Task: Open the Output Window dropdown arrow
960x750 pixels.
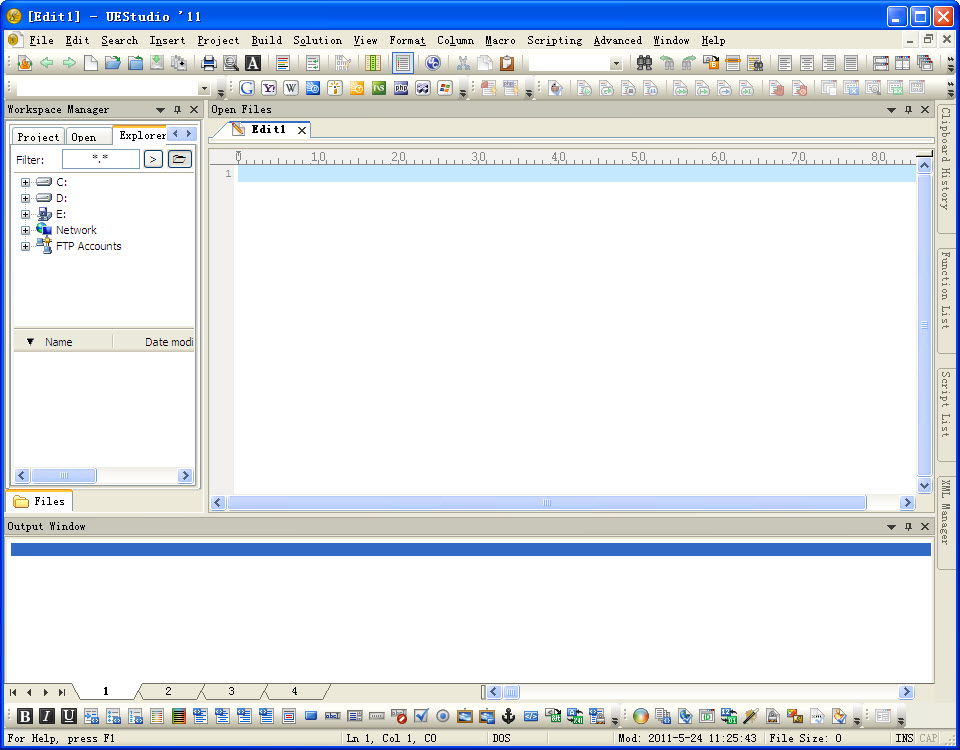Action: pyautogui.click(x=891, y=527)
